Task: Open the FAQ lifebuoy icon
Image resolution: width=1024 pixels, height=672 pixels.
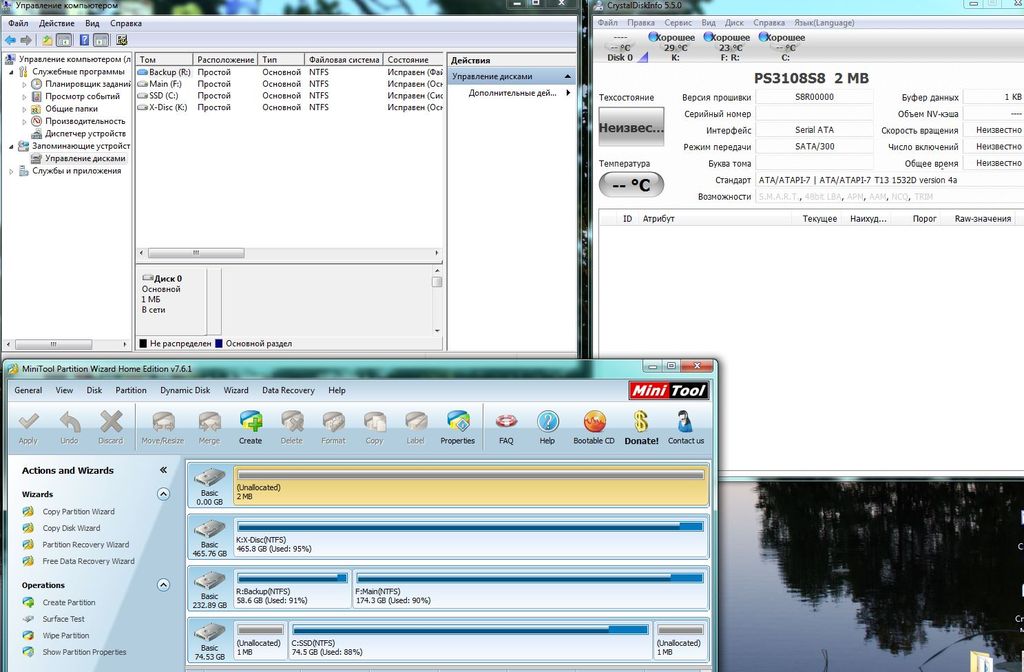Action: tap(506, 423)
